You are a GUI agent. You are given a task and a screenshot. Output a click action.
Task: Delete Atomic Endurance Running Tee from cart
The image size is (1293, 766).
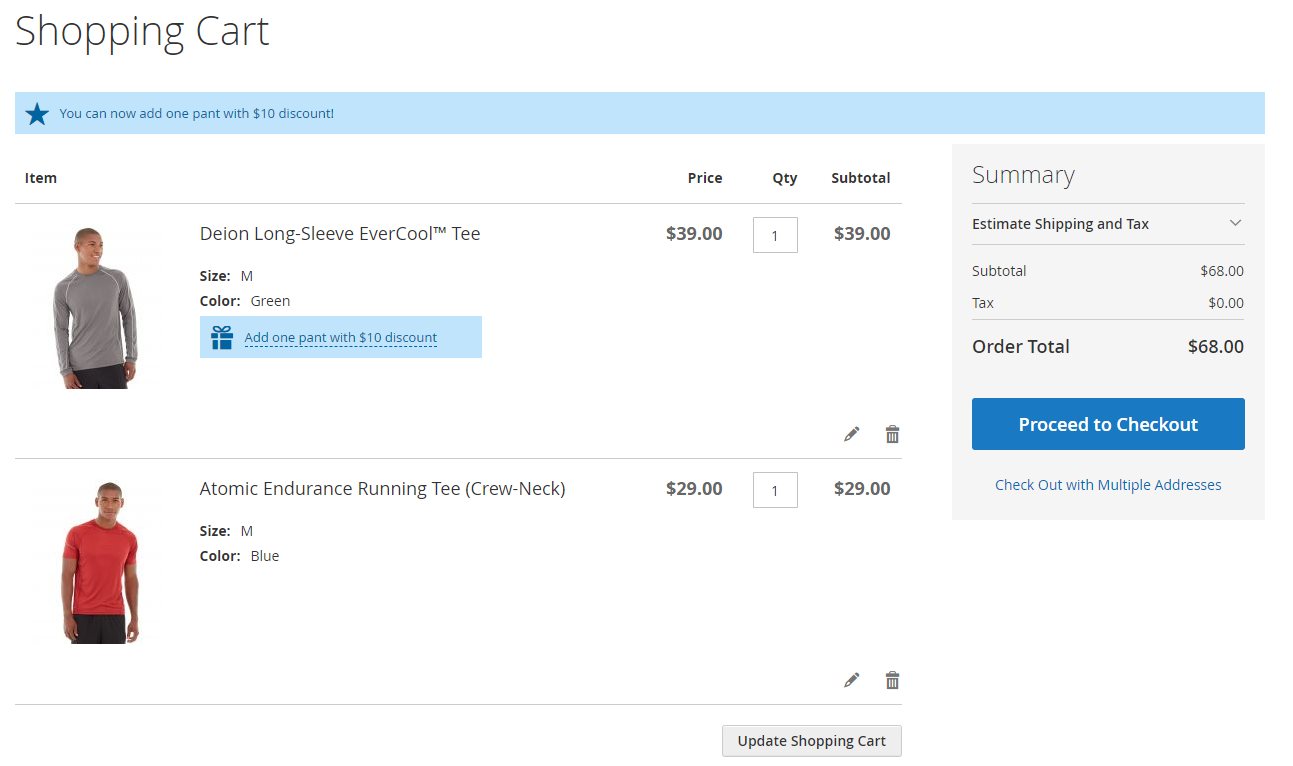coord(892,680)
